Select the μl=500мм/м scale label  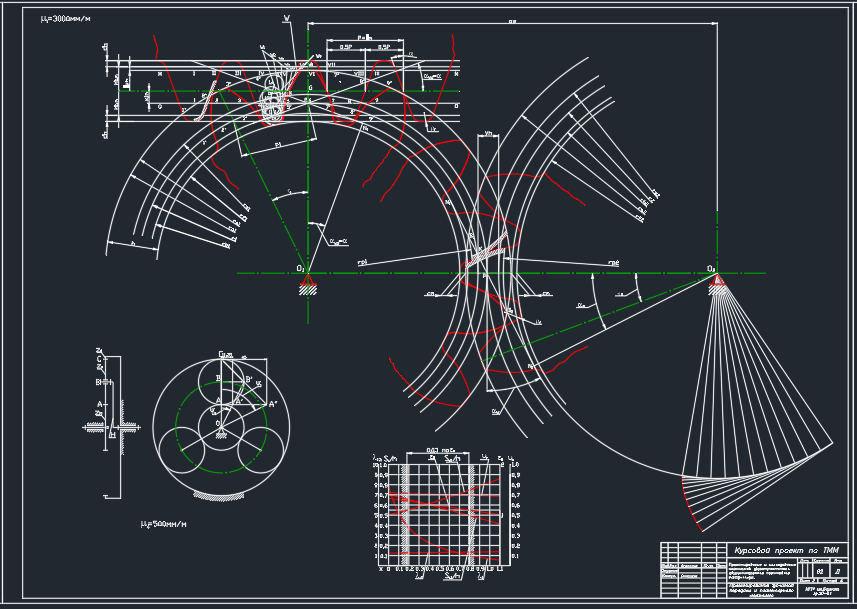click(x=163, y=523)
